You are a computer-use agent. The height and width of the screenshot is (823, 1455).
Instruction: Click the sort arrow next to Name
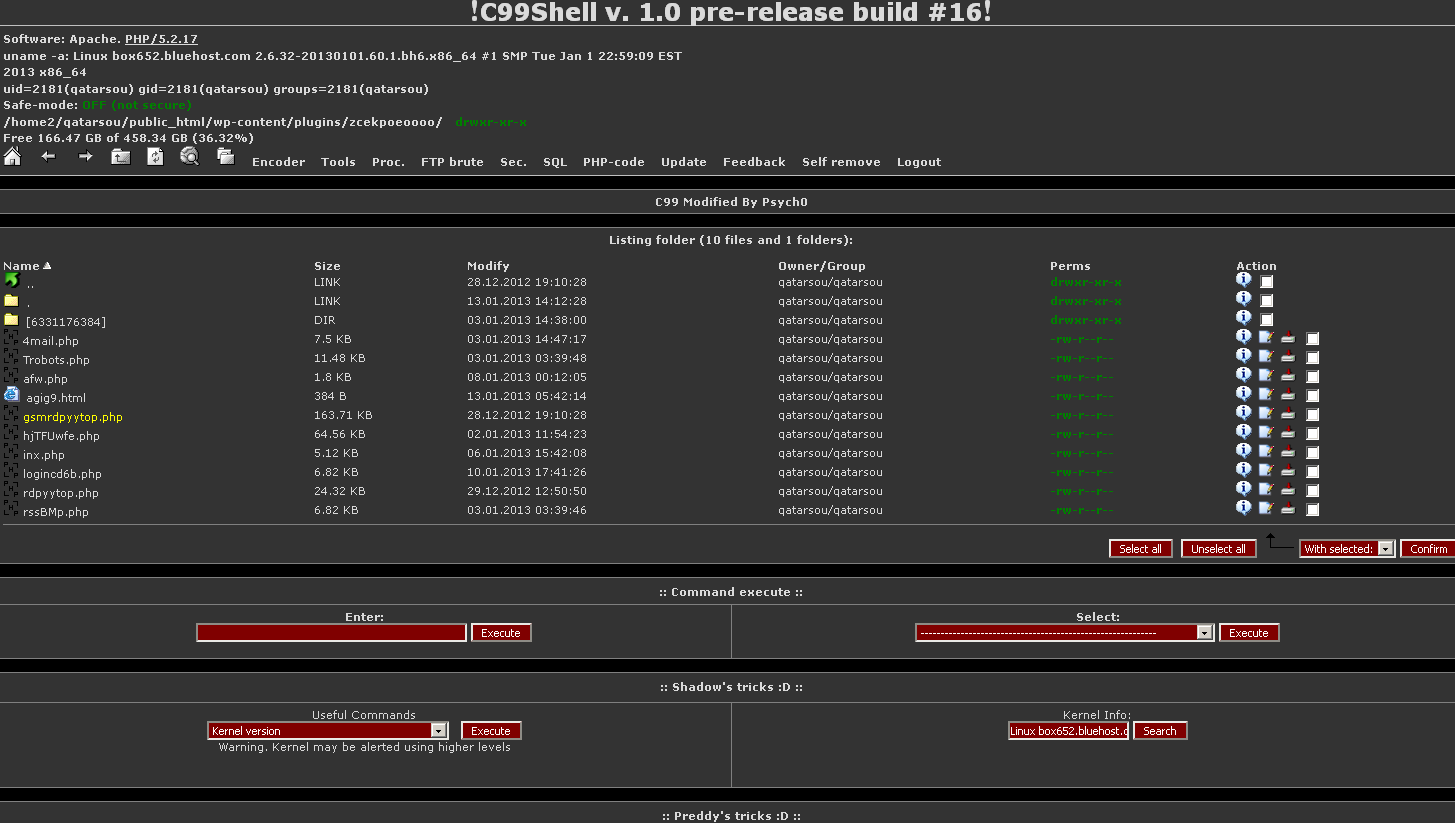47,266
